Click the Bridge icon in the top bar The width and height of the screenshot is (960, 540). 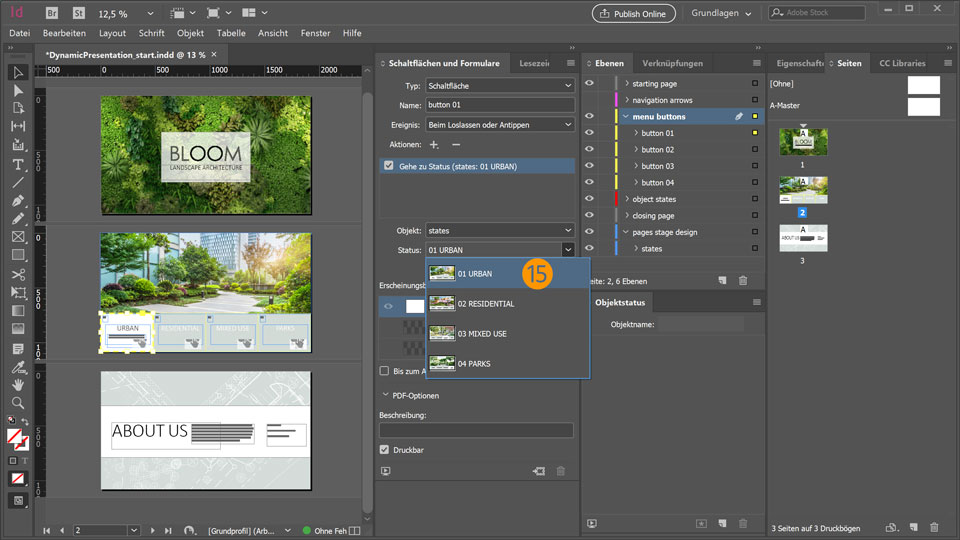coord(53,13)
